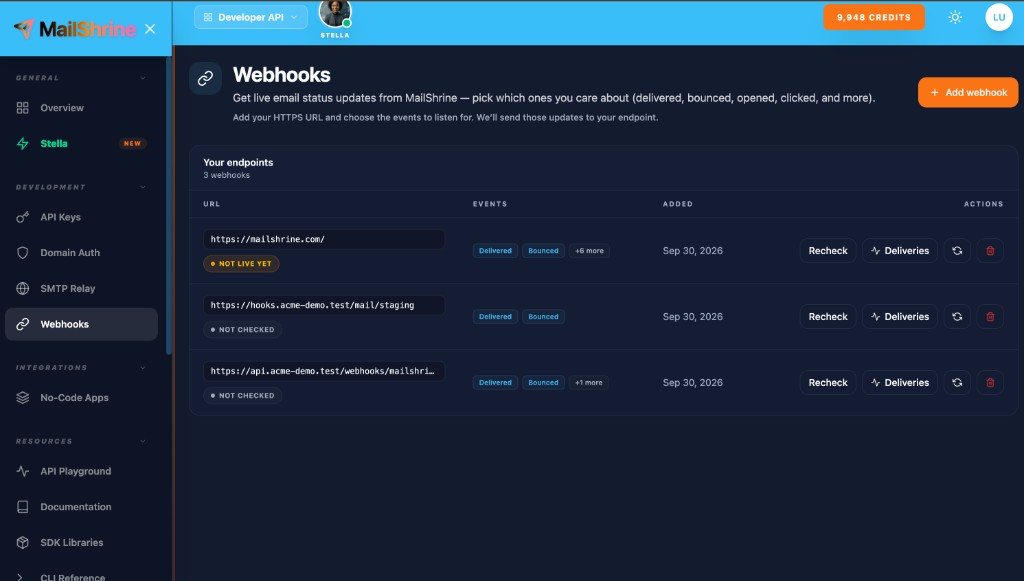Screen dimensions: 1024x581
Task: Click Delivered tag on mailshrine.com row
Action: (x=495, y=251)
